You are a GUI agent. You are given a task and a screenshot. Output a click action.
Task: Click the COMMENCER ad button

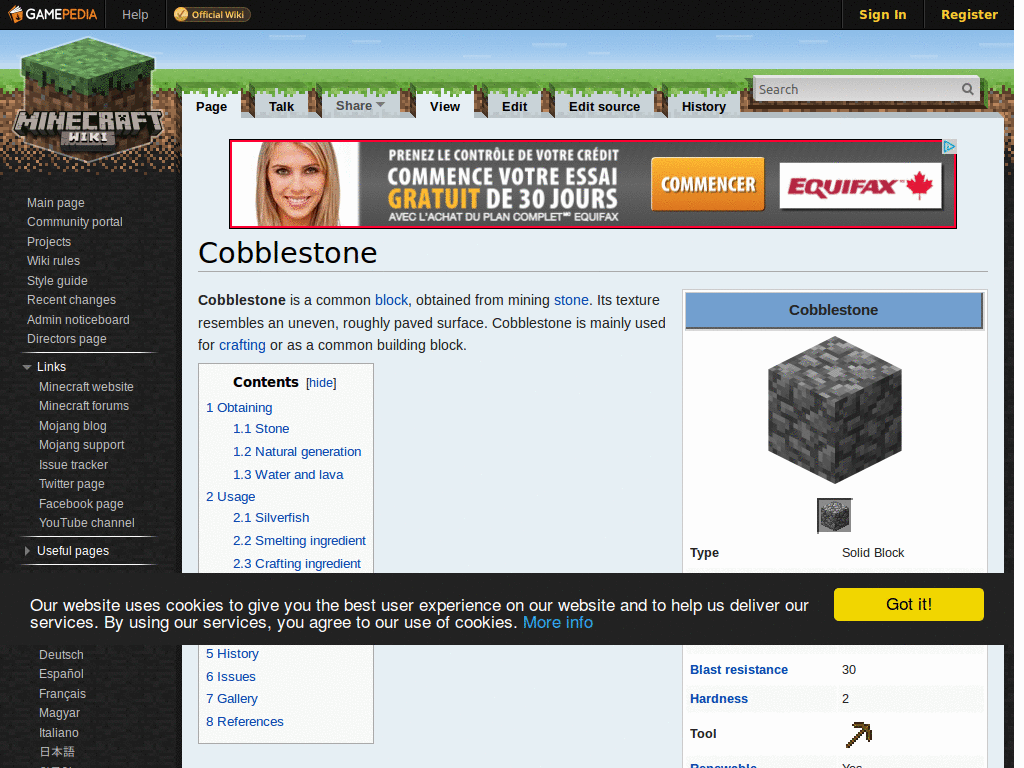[708, 184]
